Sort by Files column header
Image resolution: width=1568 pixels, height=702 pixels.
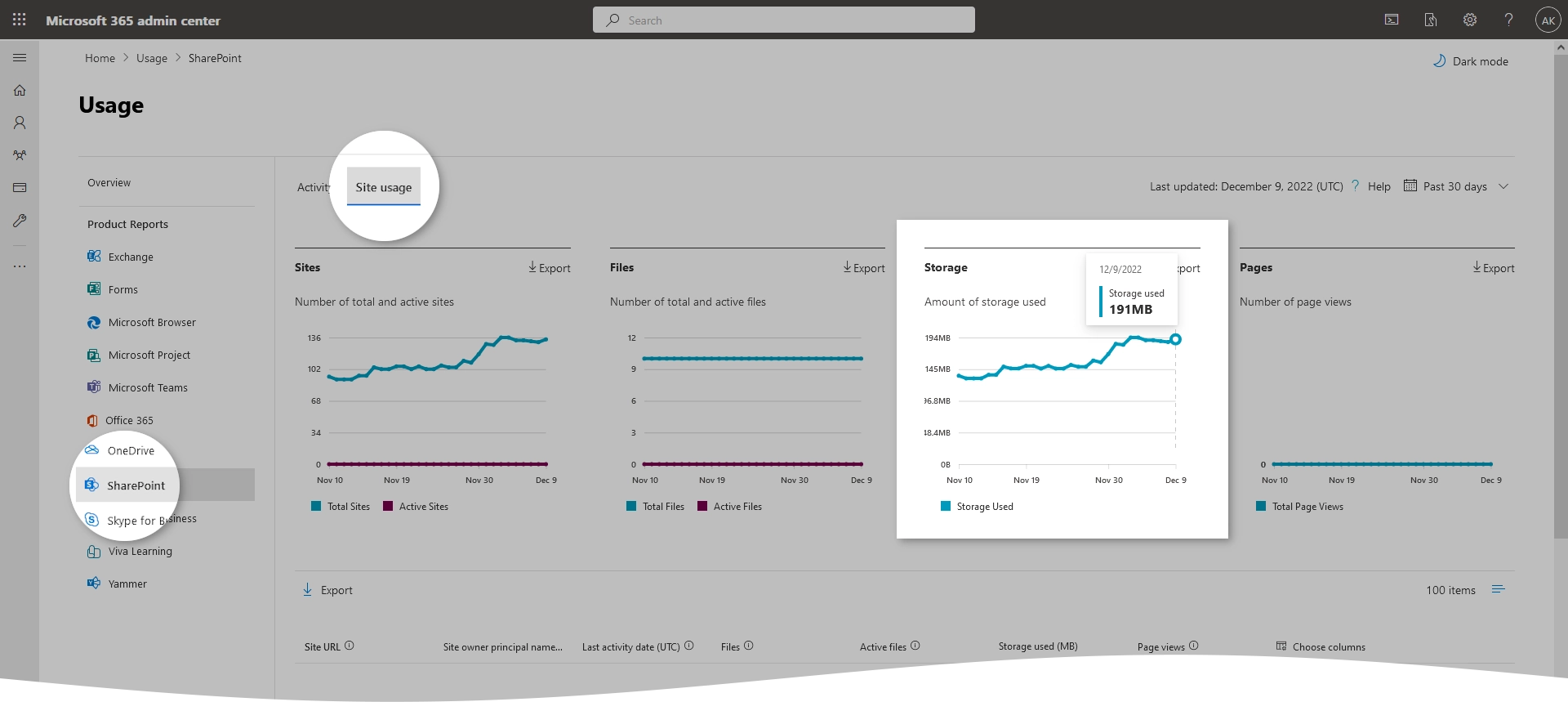coord(730,646)
